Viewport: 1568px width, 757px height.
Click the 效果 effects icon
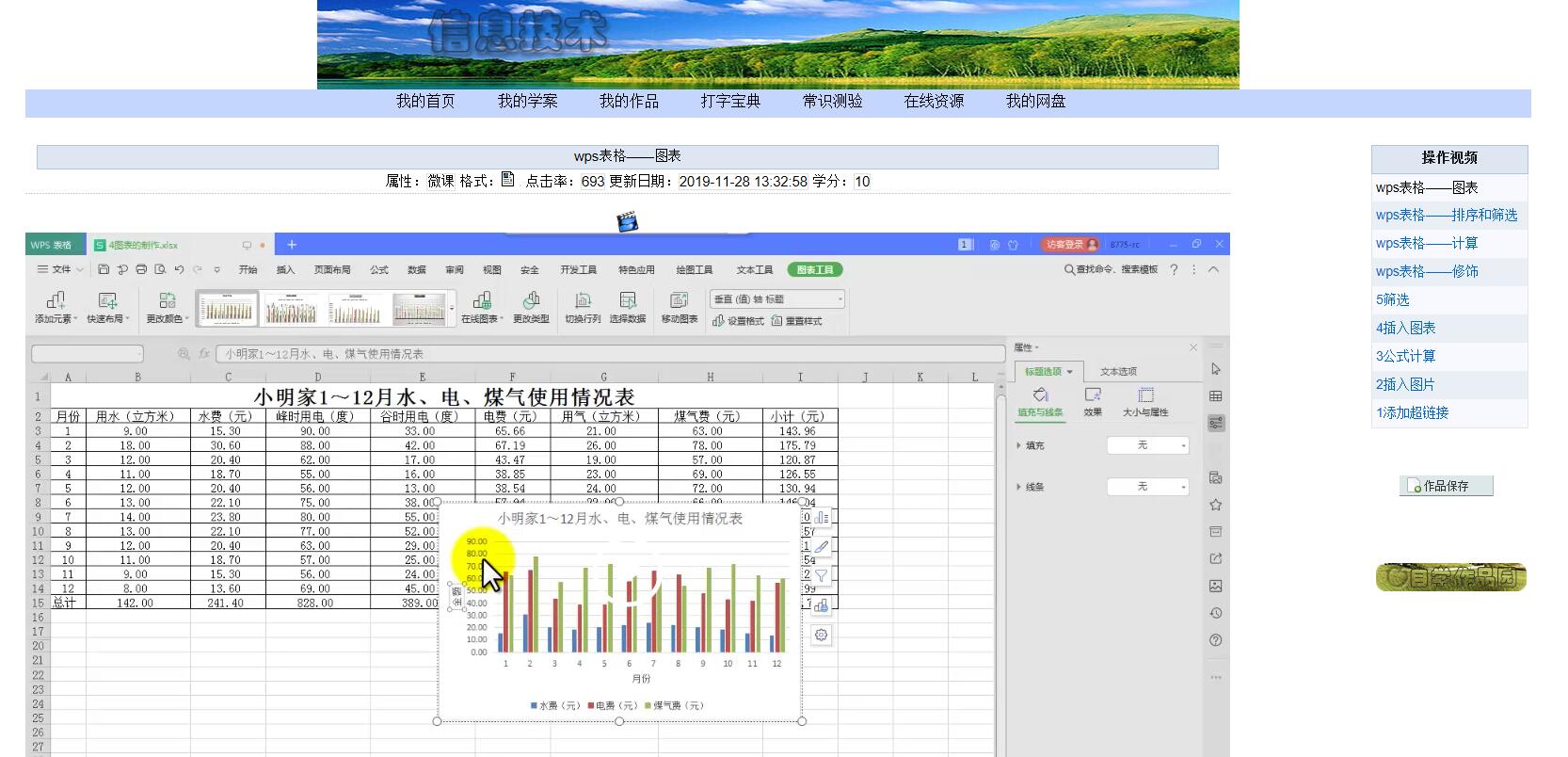(1093, 395)
